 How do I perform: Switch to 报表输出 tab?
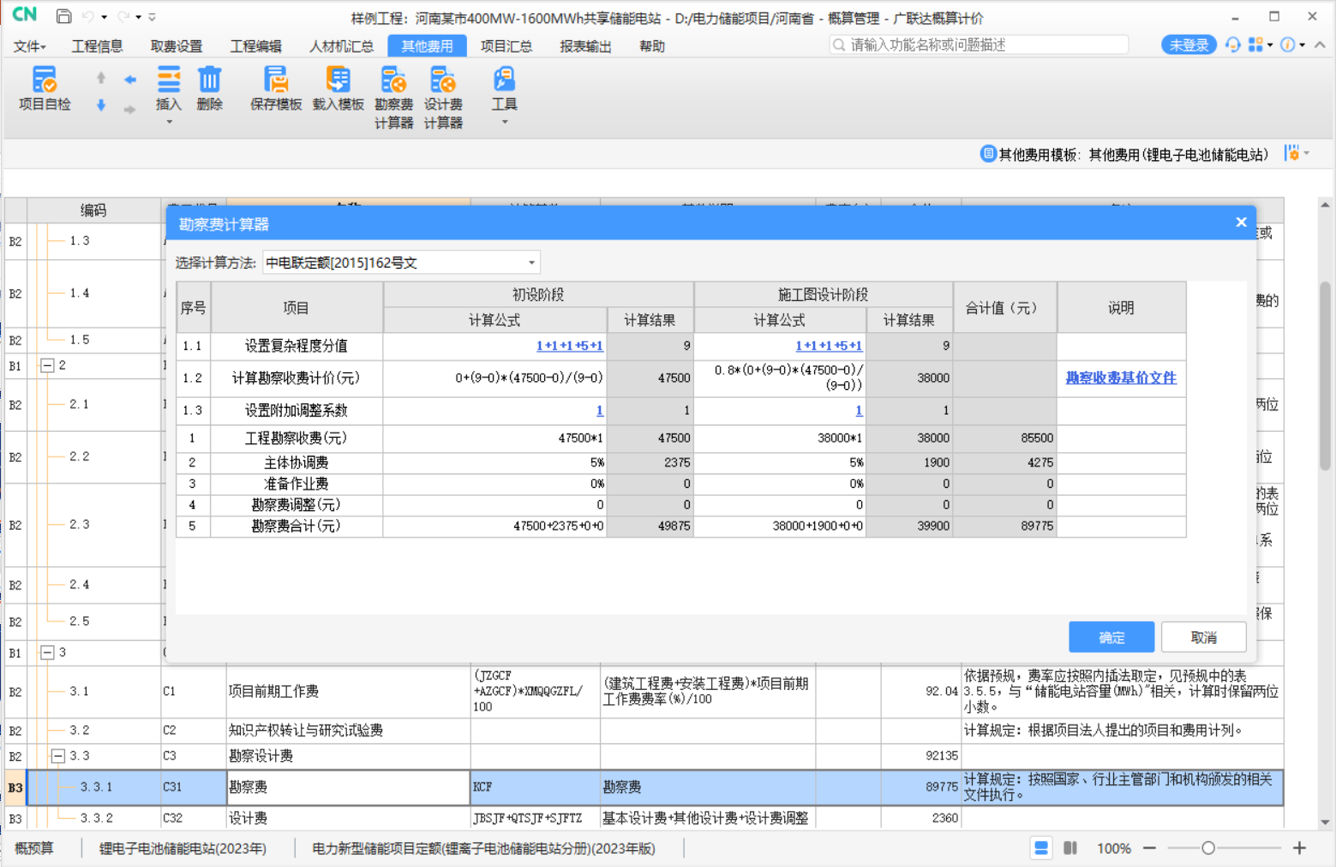[x=585, y=46]
